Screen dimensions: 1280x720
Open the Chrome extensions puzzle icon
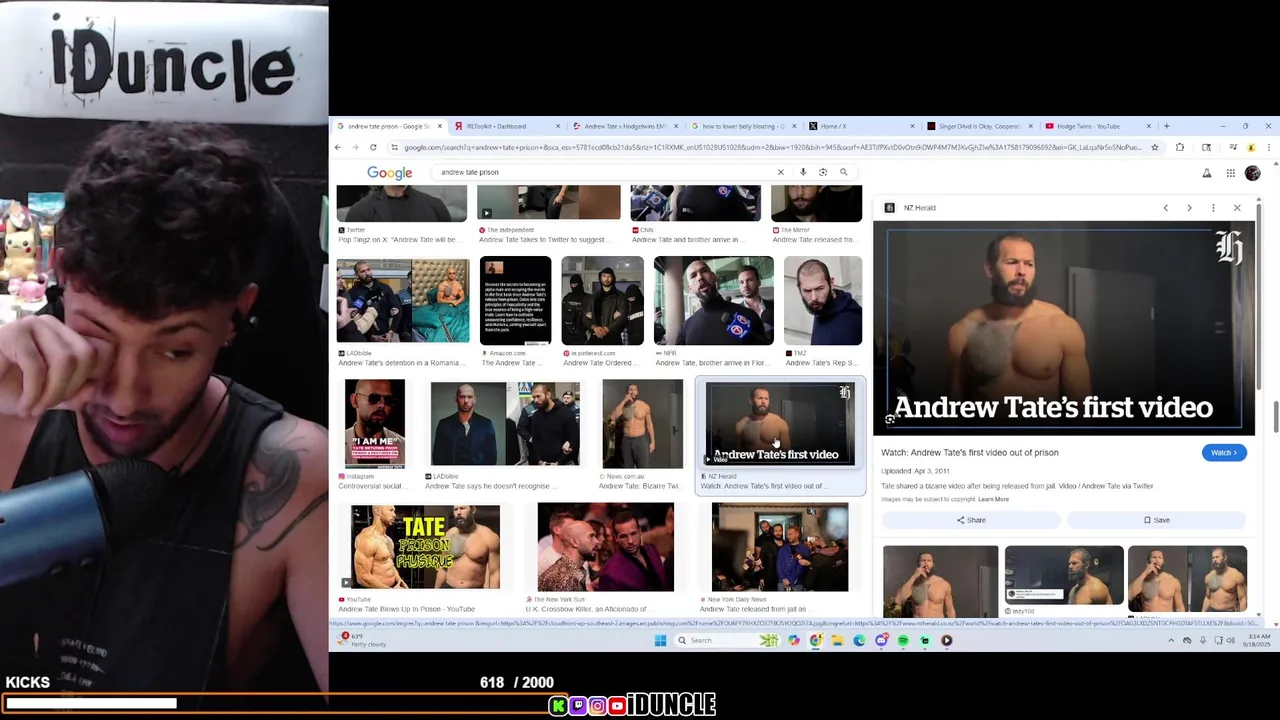1180,147
